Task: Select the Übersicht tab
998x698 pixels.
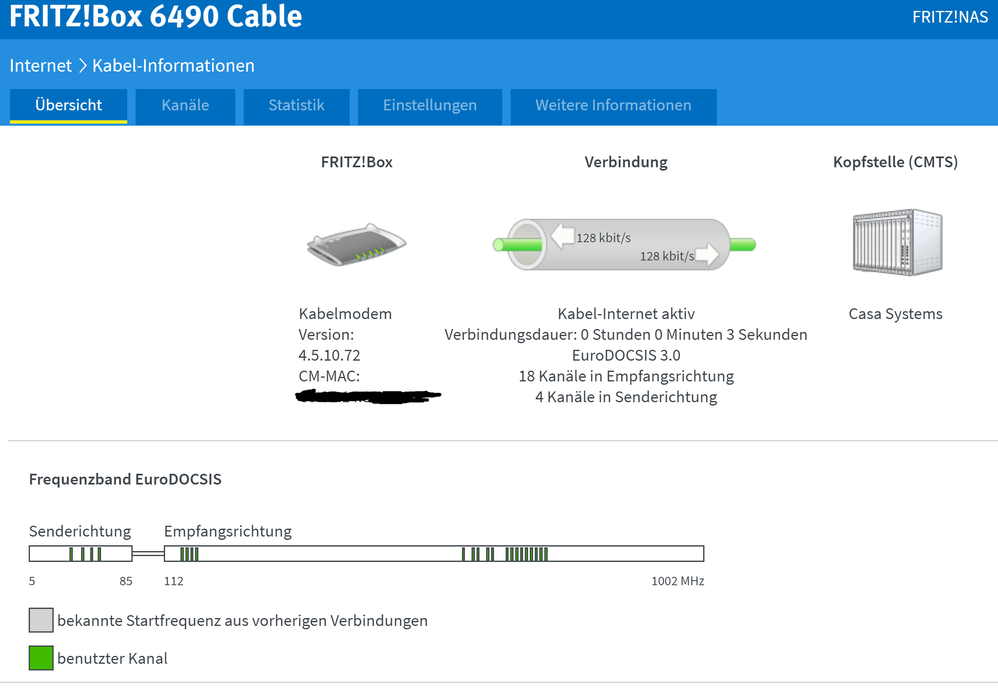Action: click(x=68, y=105)
